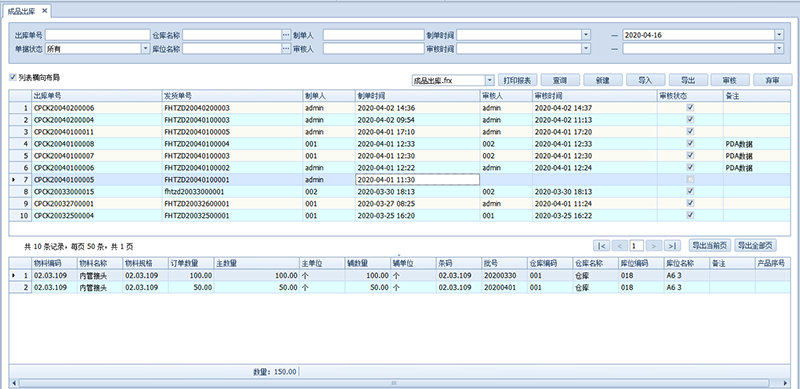This screenshot has width=800, height=389.
Task: Go to next page of records
Action: (x=654, y=246)
